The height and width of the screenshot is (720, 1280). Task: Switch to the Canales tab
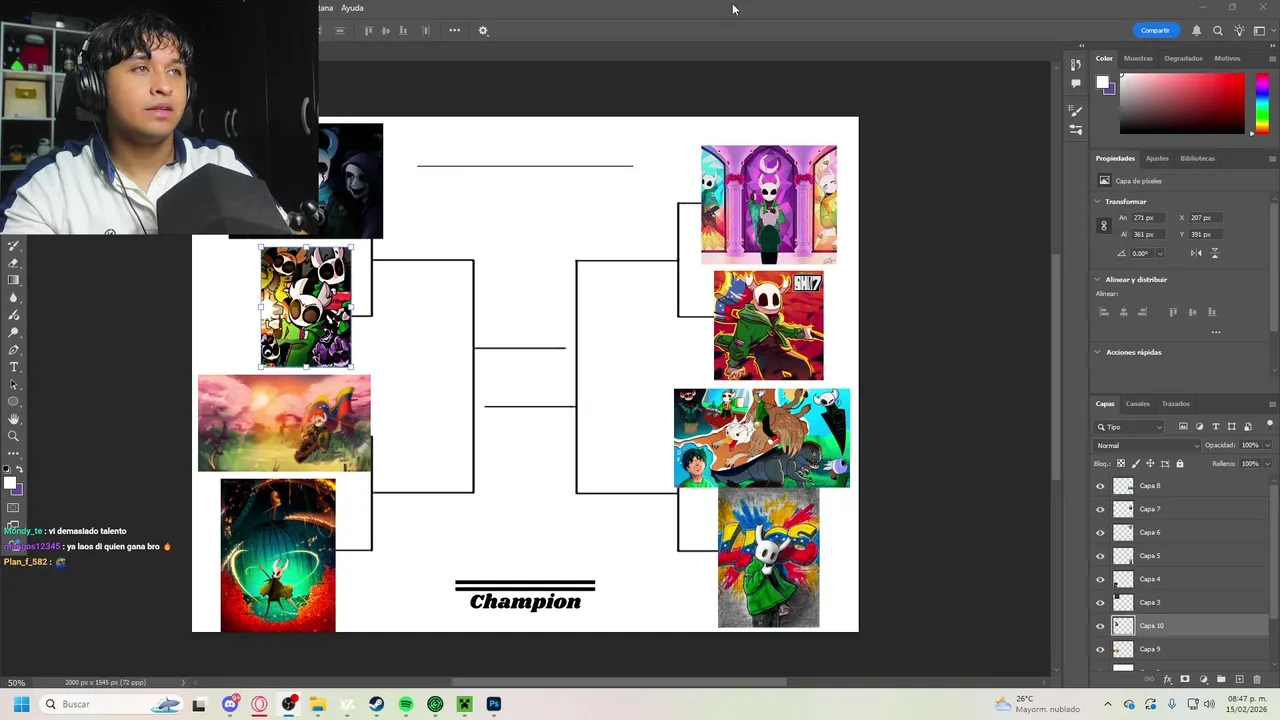tap(1138, 404)
